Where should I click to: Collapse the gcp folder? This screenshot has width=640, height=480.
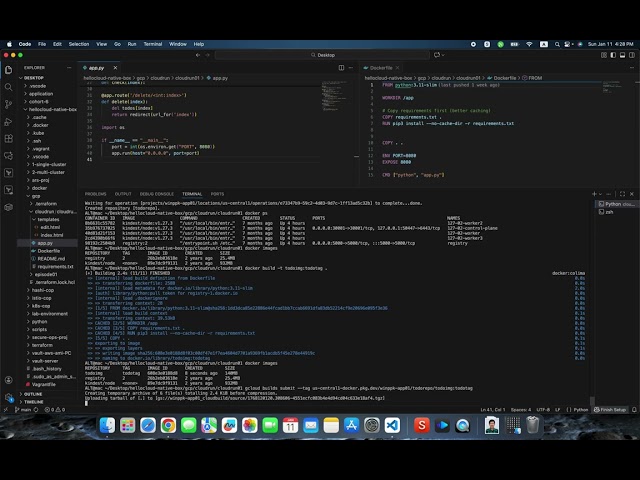tap(36, 196)
